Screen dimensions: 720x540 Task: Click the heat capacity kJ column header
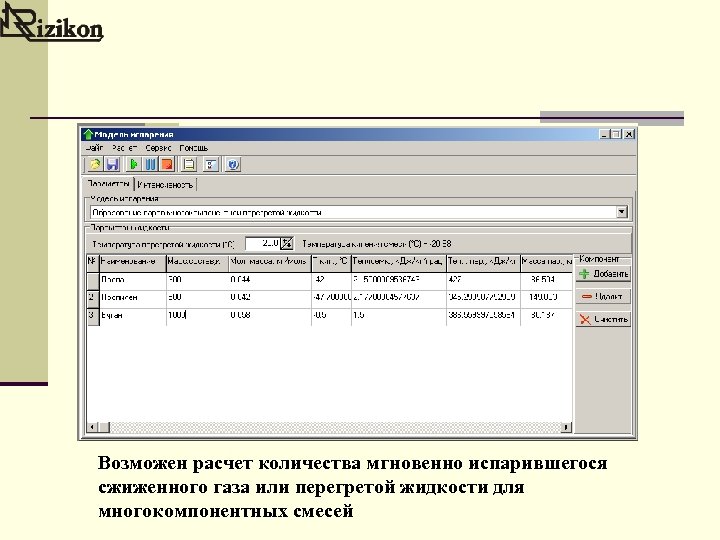(x=399, y=263)
